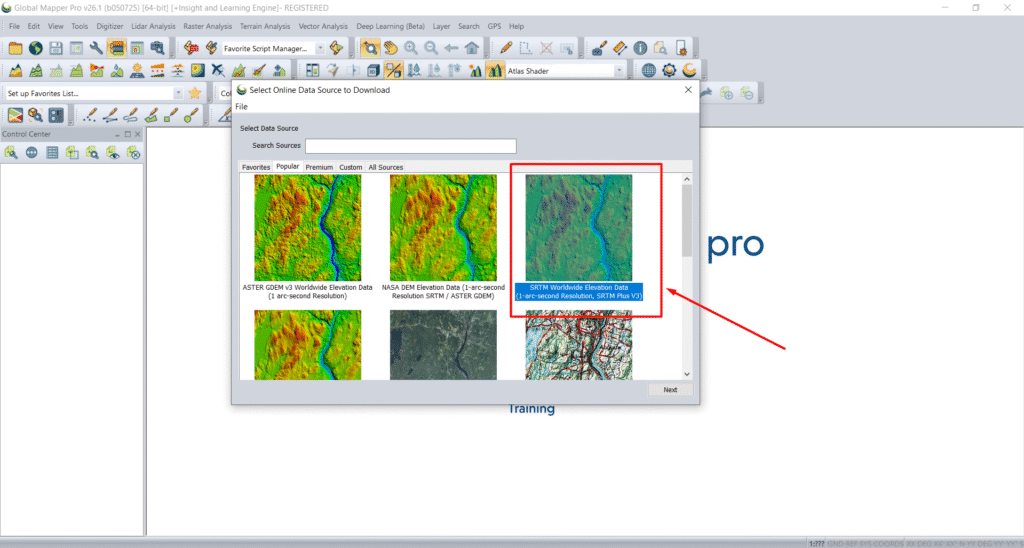The height and width of the screenshot is (548, 1024).
Task: Close the Control Center panel
Action: point(138,134)
